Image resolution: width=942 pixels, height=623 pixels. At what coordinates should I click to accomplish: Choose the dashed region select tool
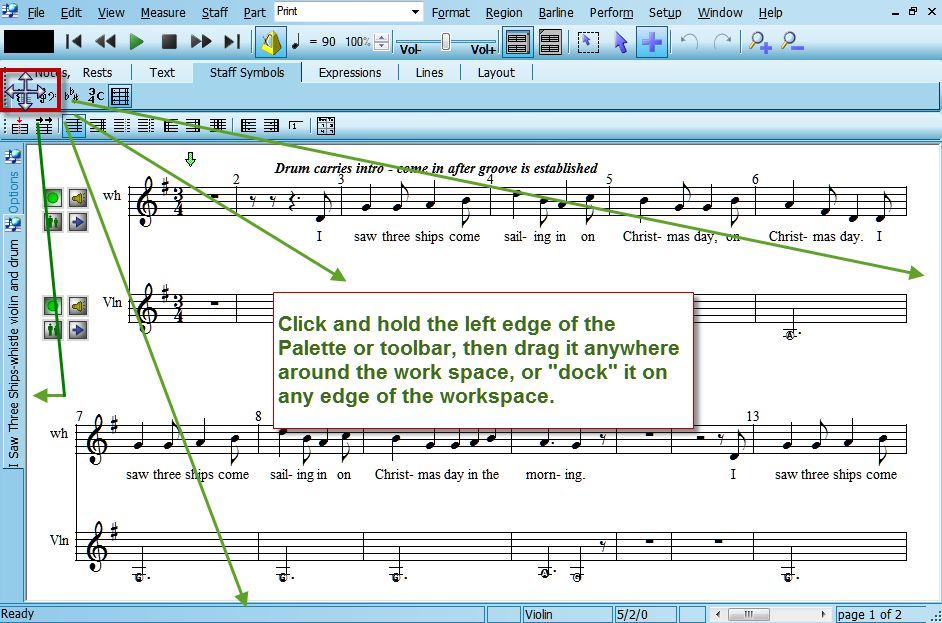click(x=589, y=42)
